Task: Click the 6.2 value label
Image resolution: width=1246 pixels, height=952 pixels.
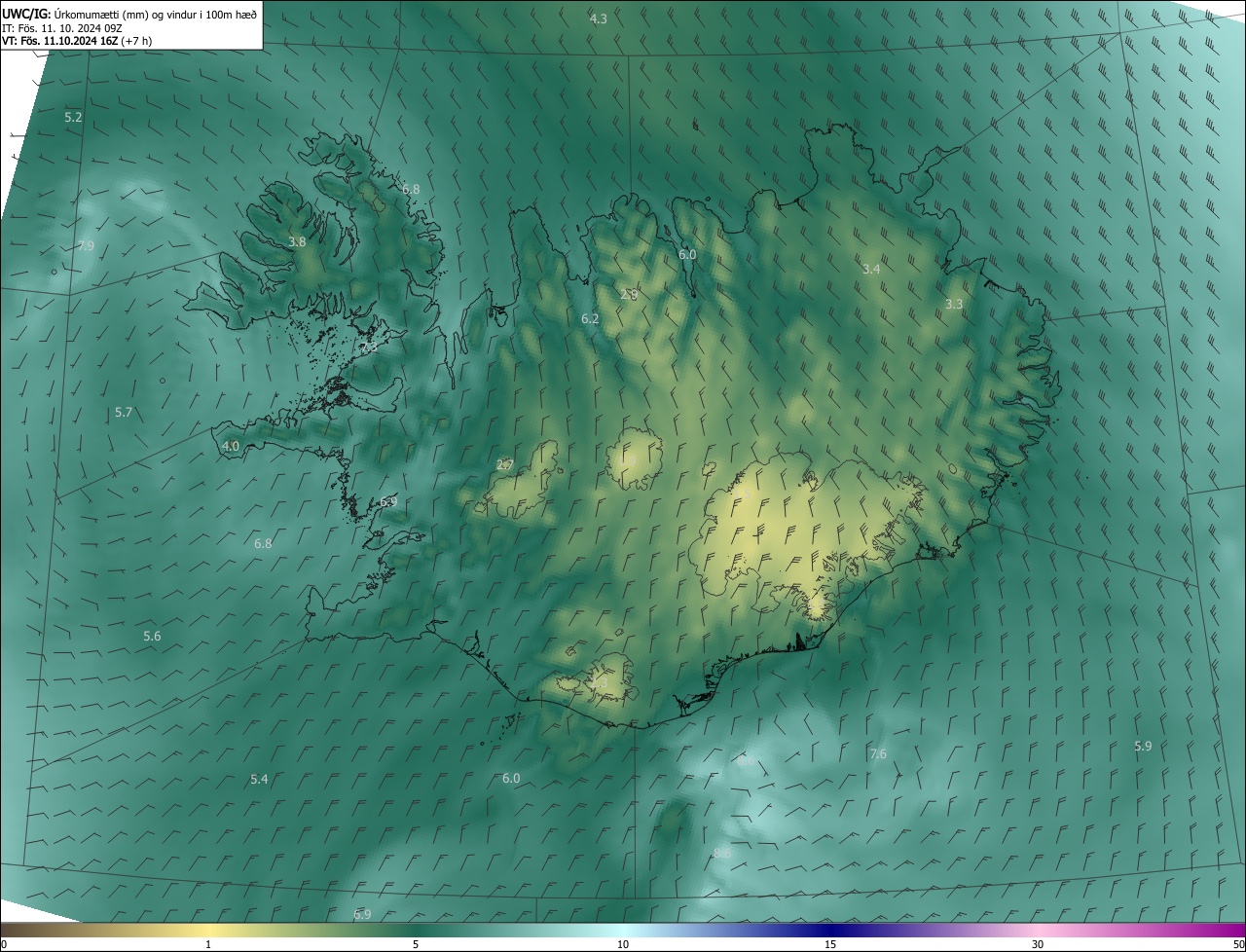Action: (x=590, y=318)
